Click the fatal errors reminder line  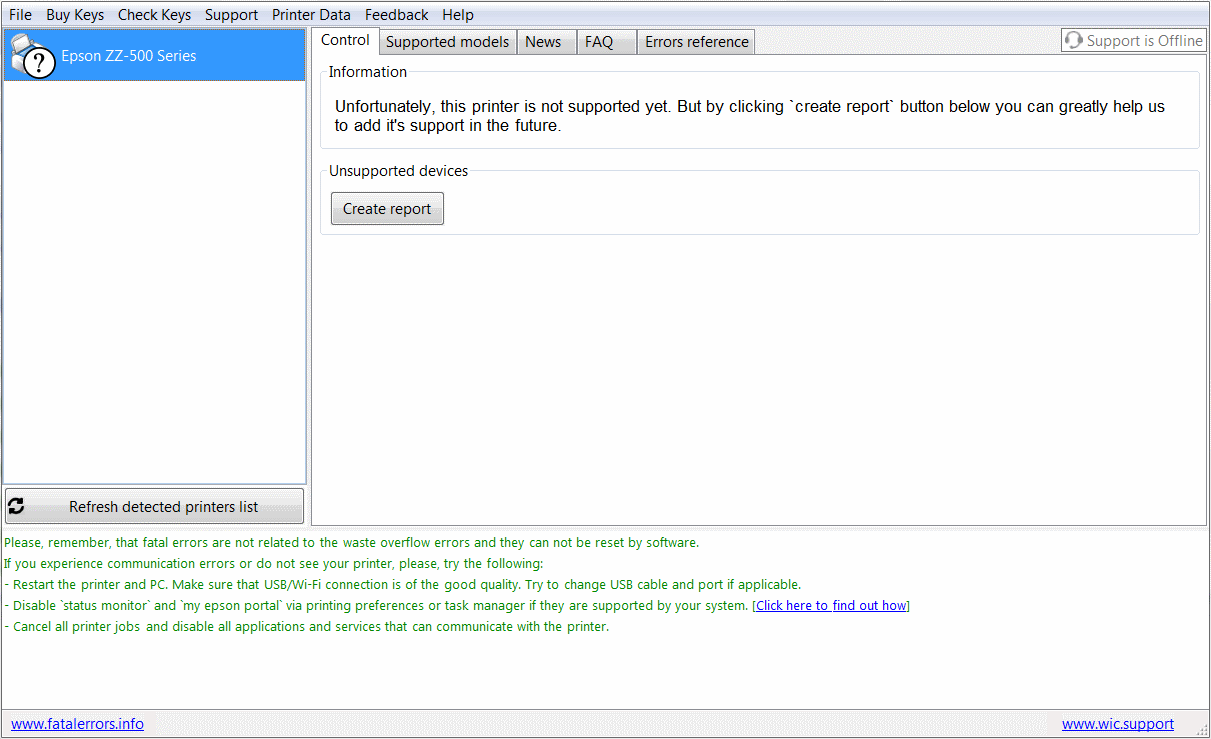(351, 543)
